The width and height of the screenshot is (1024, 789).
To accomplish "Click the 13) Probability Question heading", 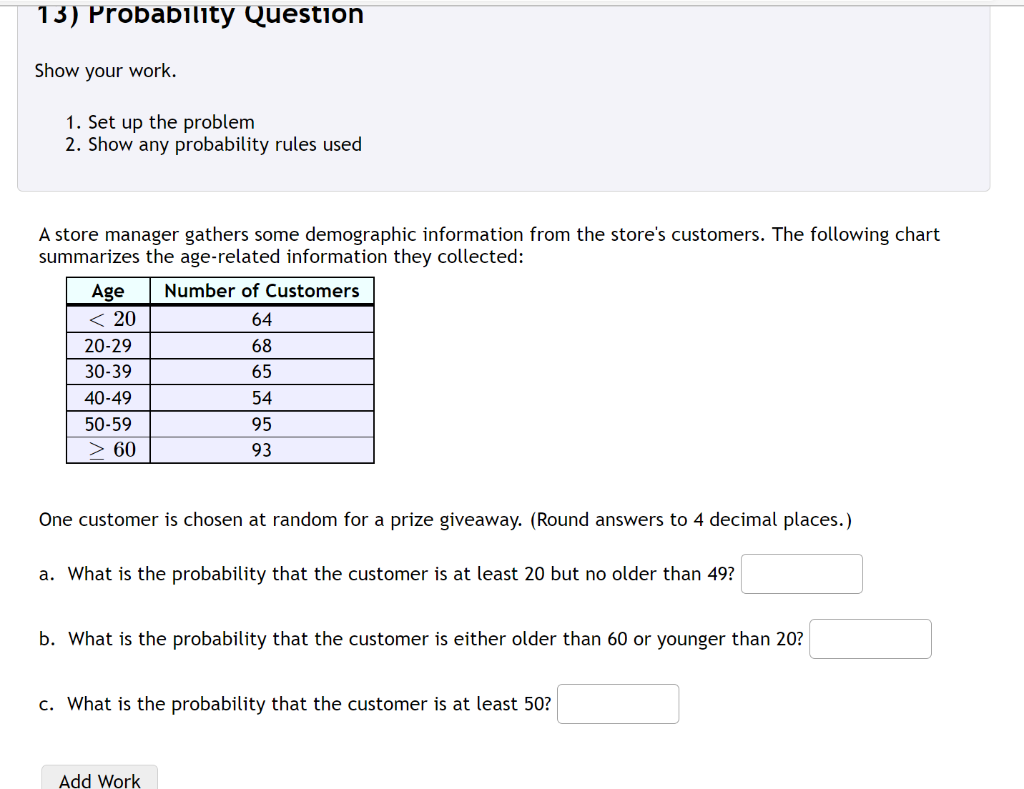I will click(196, 13).
